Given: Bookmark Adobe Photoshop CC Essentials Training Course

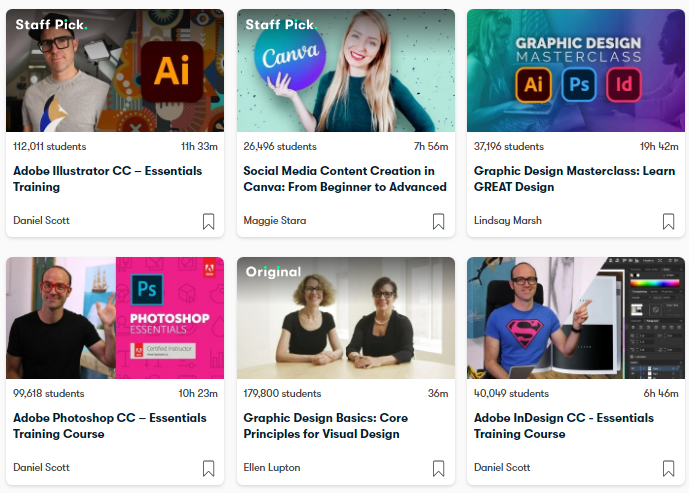Looking at the screenshot, I should [x=208, y=468].
